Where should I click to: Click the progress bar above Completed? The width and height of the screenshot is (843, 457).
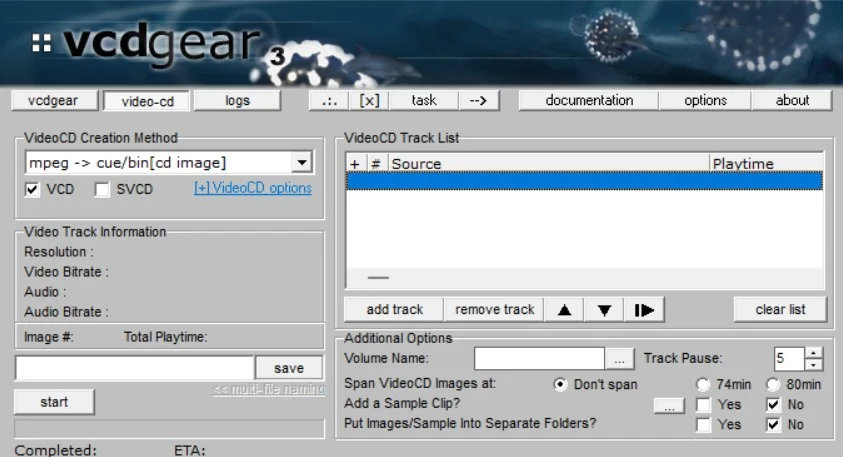[169, 429]
